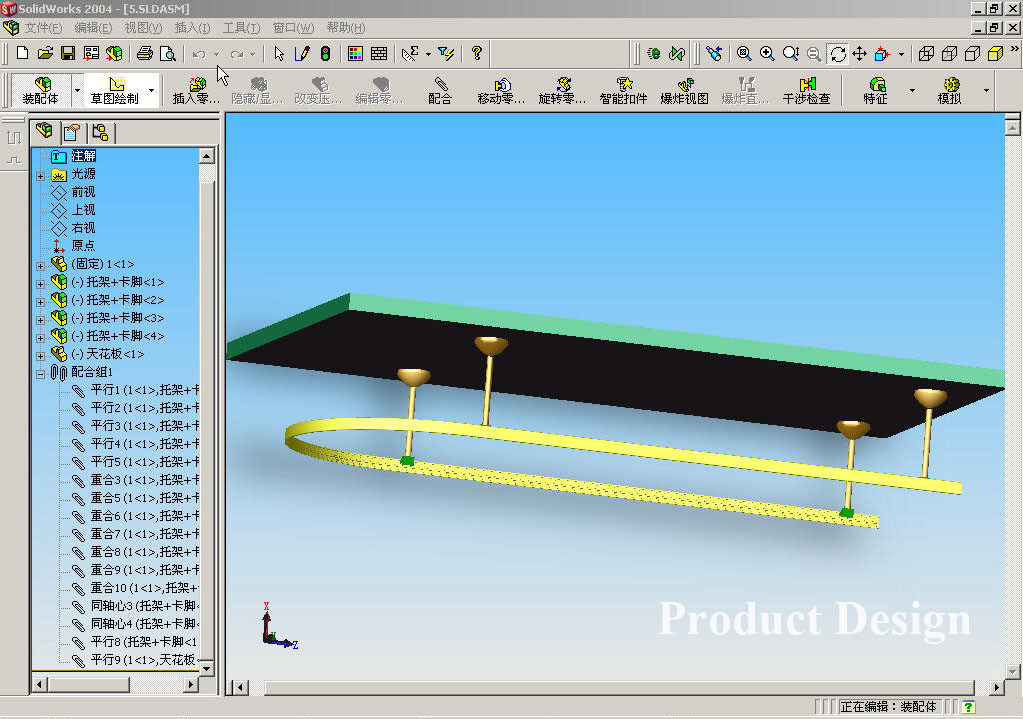Click the Undo button on the standard toolbar
Image resolution: width=1023 pixels, height=719 pixels.
click(198, 55)
